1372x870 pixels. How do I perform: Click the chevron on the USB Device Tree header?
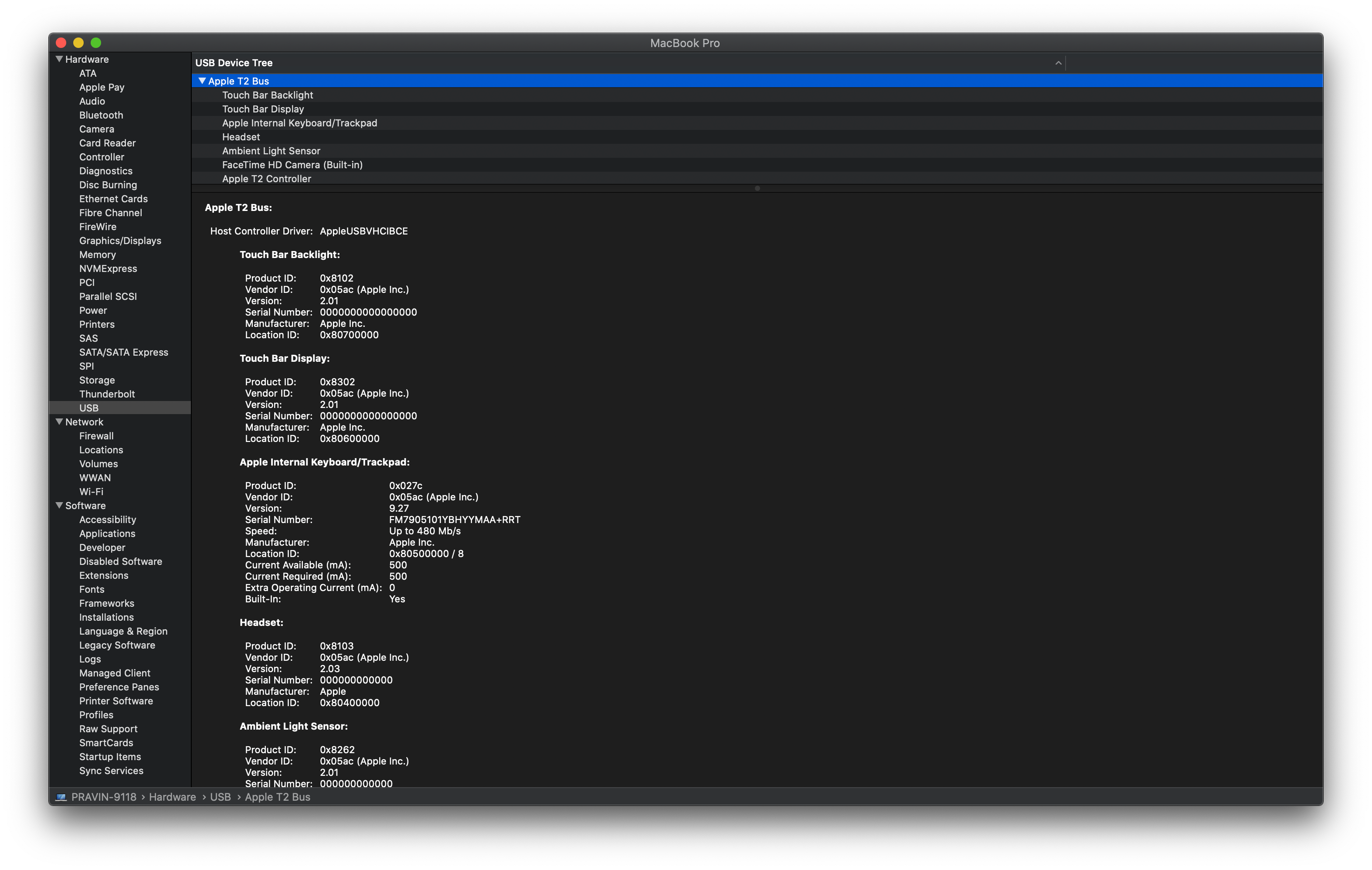[1059, 63]
